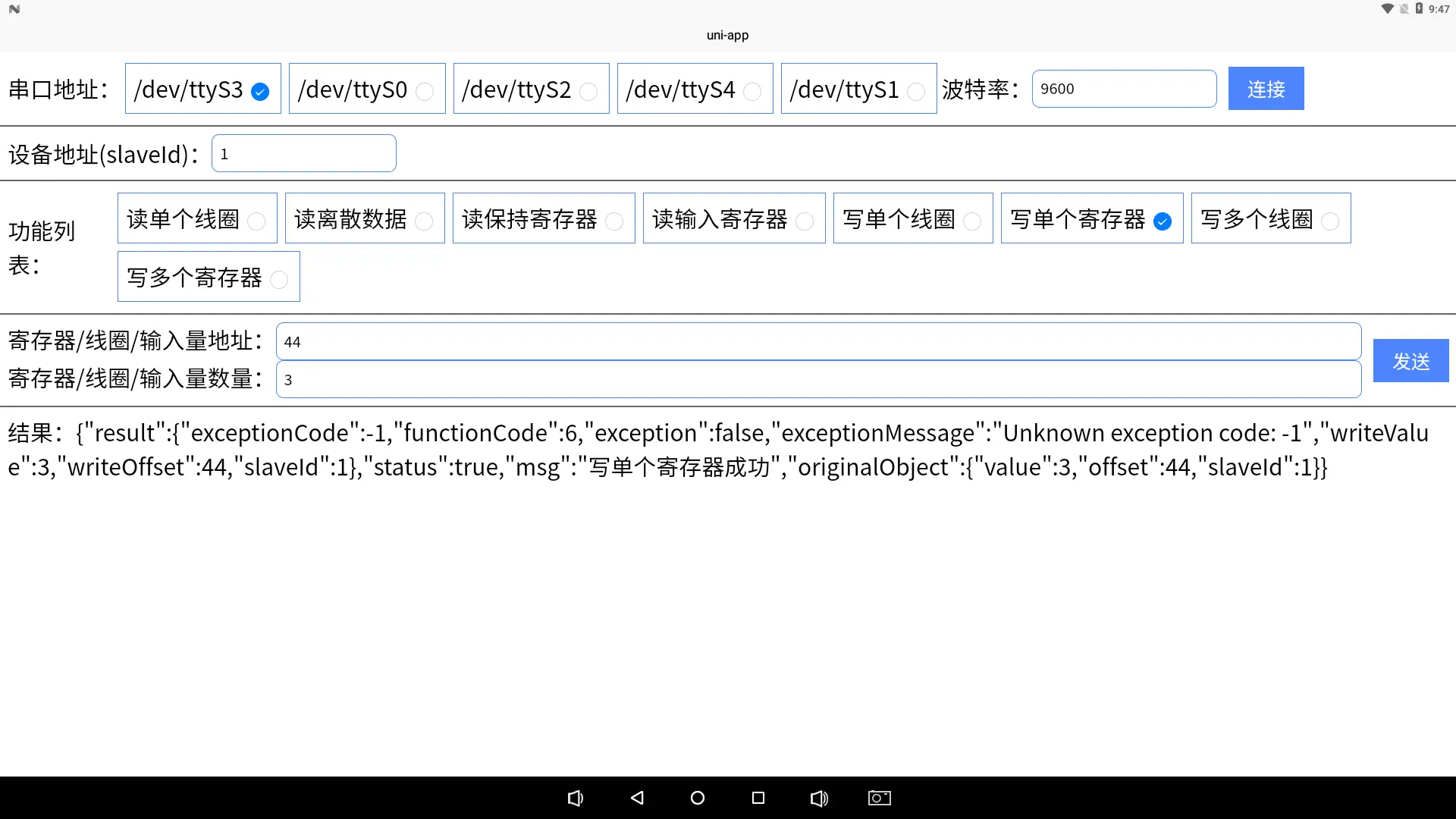Click the 波特率 label
1456x819 pixels.
click(x=981, y=89)
